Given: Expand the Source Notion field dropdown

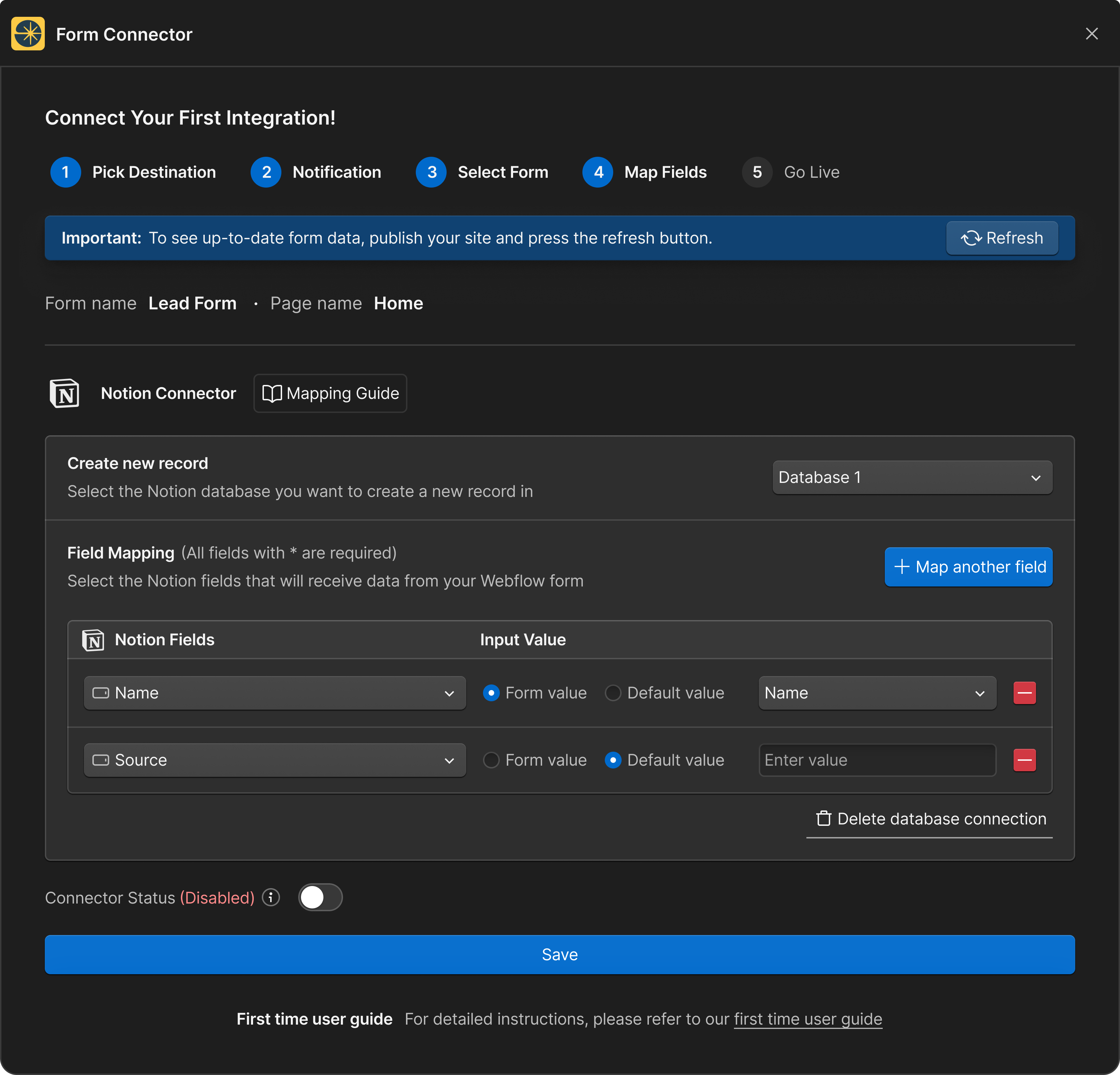Looking at the screenshot, I should click(275, 760).
